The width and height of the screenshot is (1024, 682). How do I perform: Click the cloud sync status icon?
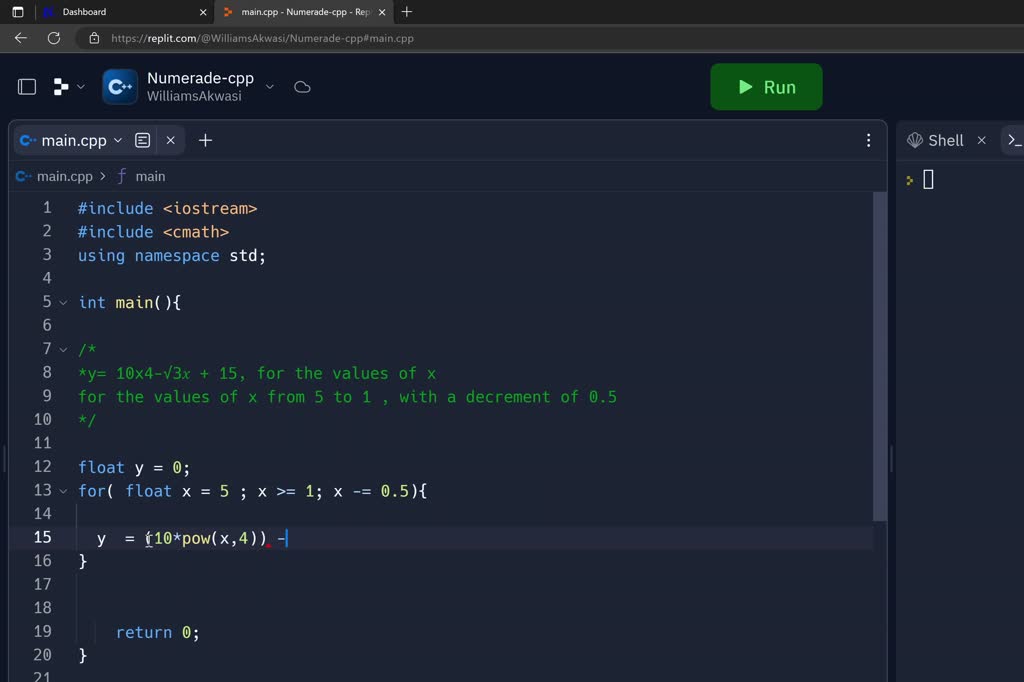pos(301,87)
